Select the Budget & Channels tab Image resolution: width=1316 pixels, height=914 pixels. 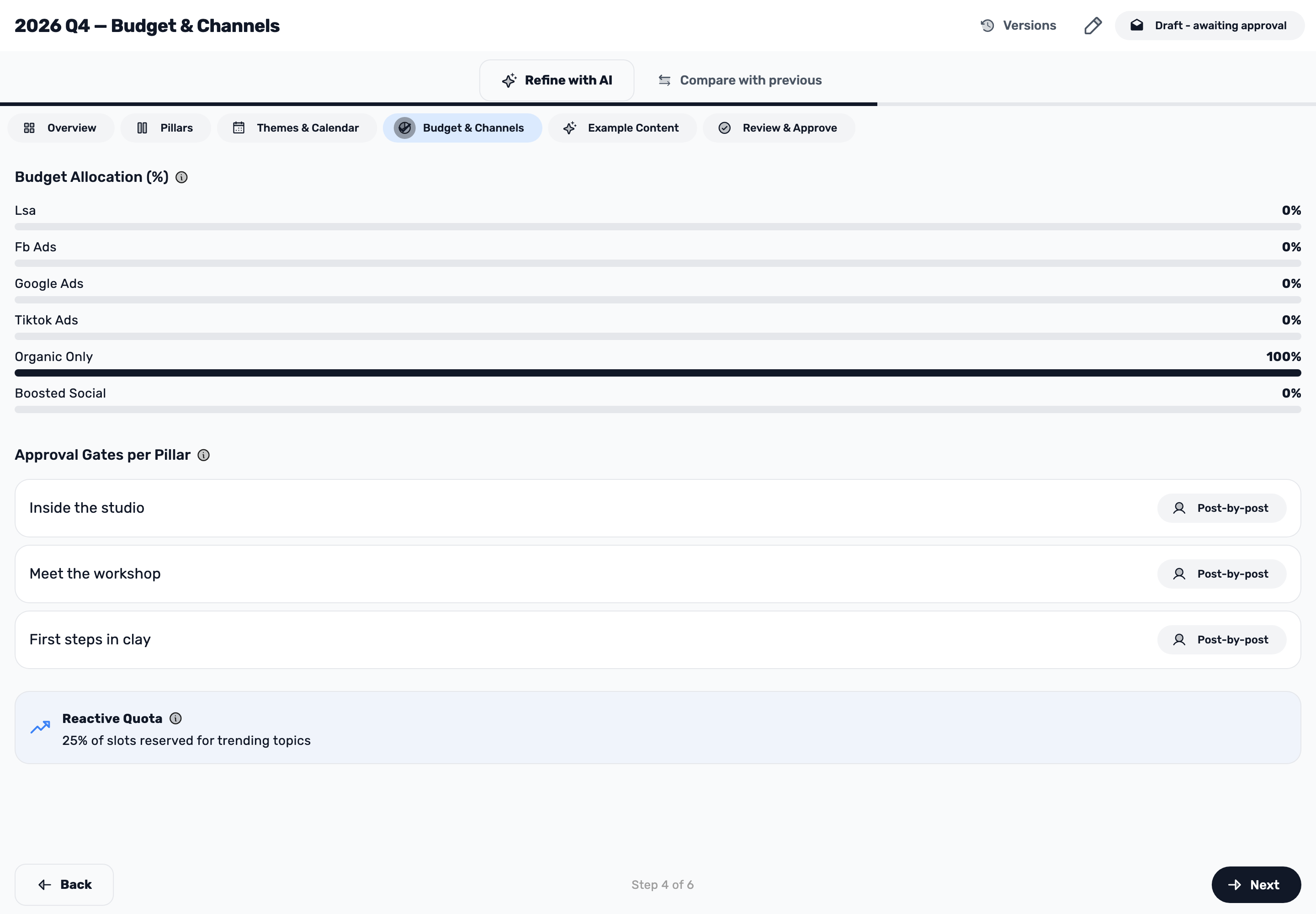tap(462, 128)
